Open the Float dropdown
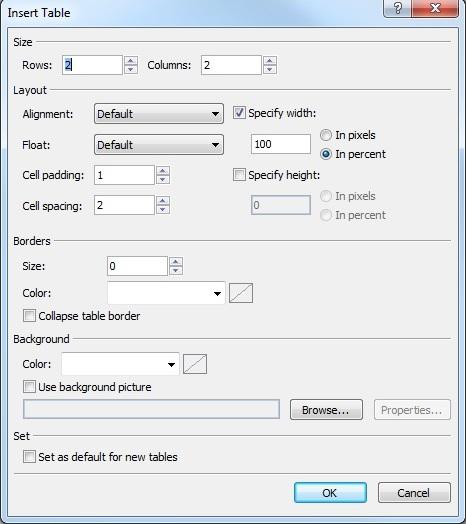 point(159,145)
